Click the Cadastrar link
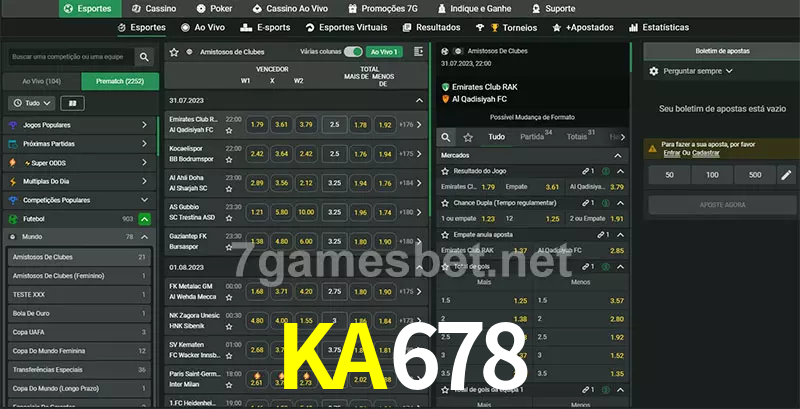 pyautogui.click(x=706, y=153)
